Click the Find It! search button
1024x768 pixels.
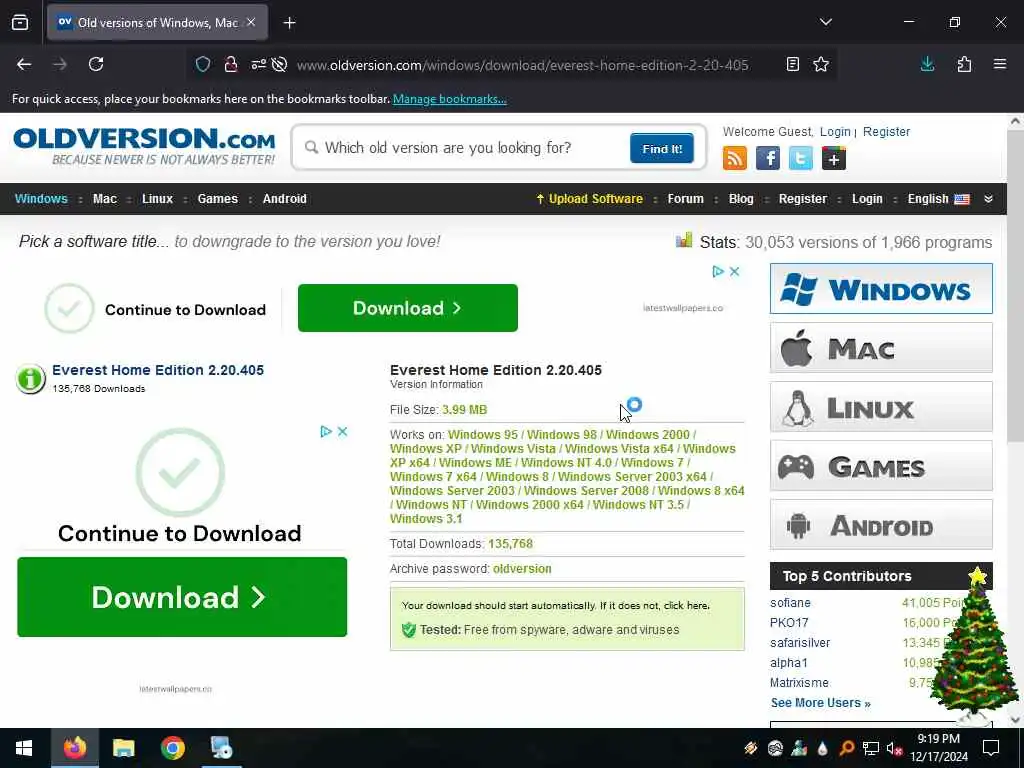(x=662, y=148)
